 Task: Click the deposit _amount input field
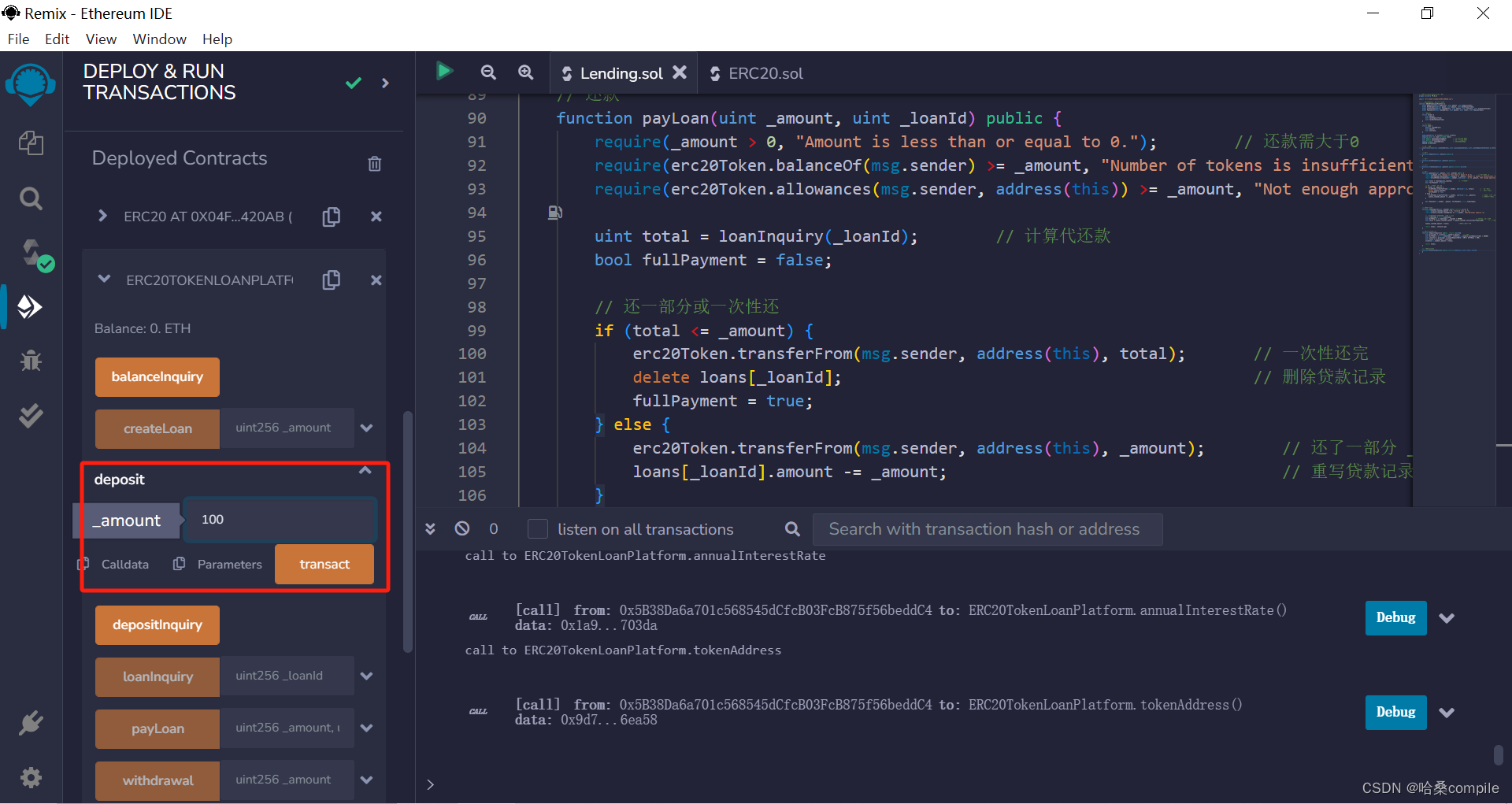click(280, 520)
